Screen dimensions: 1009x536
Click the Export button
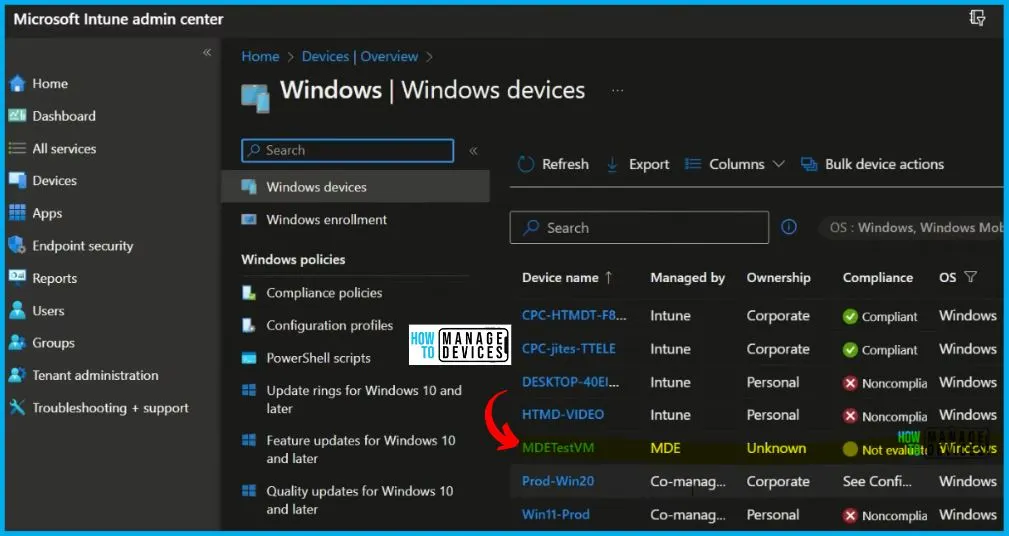[x=638, y=165]
